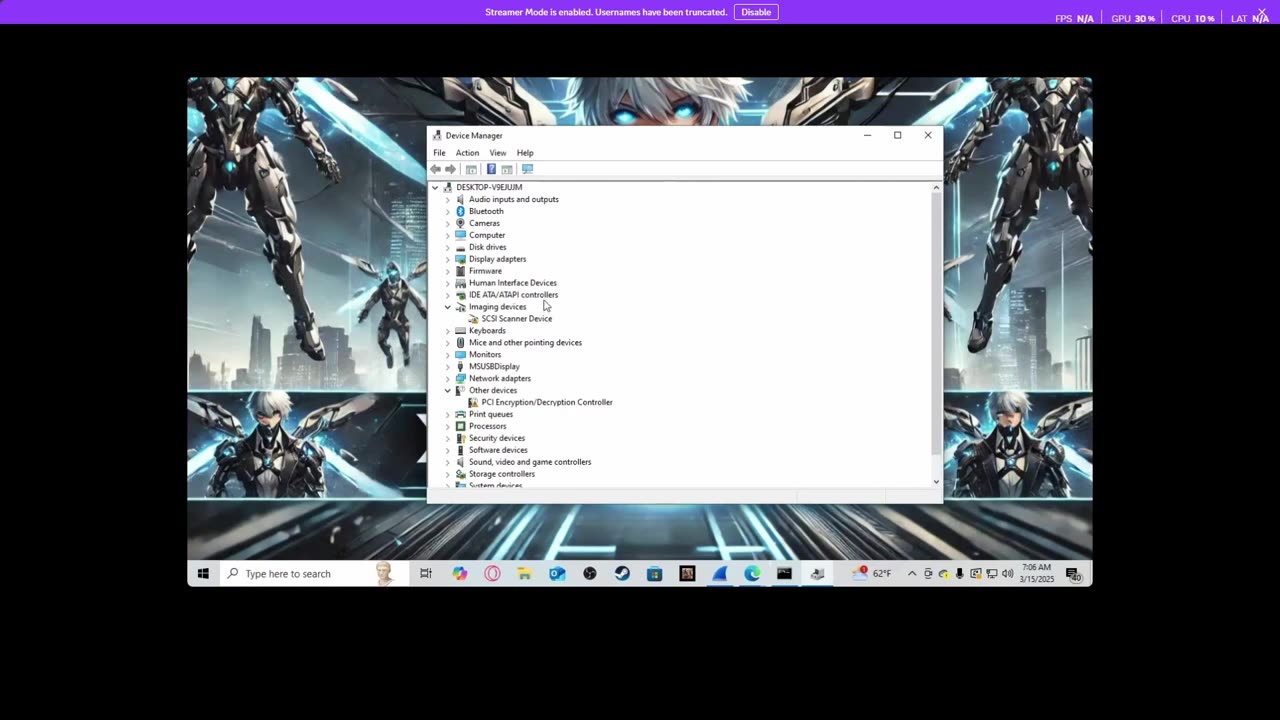The height and width of the screenshot is (720, 1280).
Task: Click the volume icon in system tray
Action: pyautogui.click(x=1007, y=573)
